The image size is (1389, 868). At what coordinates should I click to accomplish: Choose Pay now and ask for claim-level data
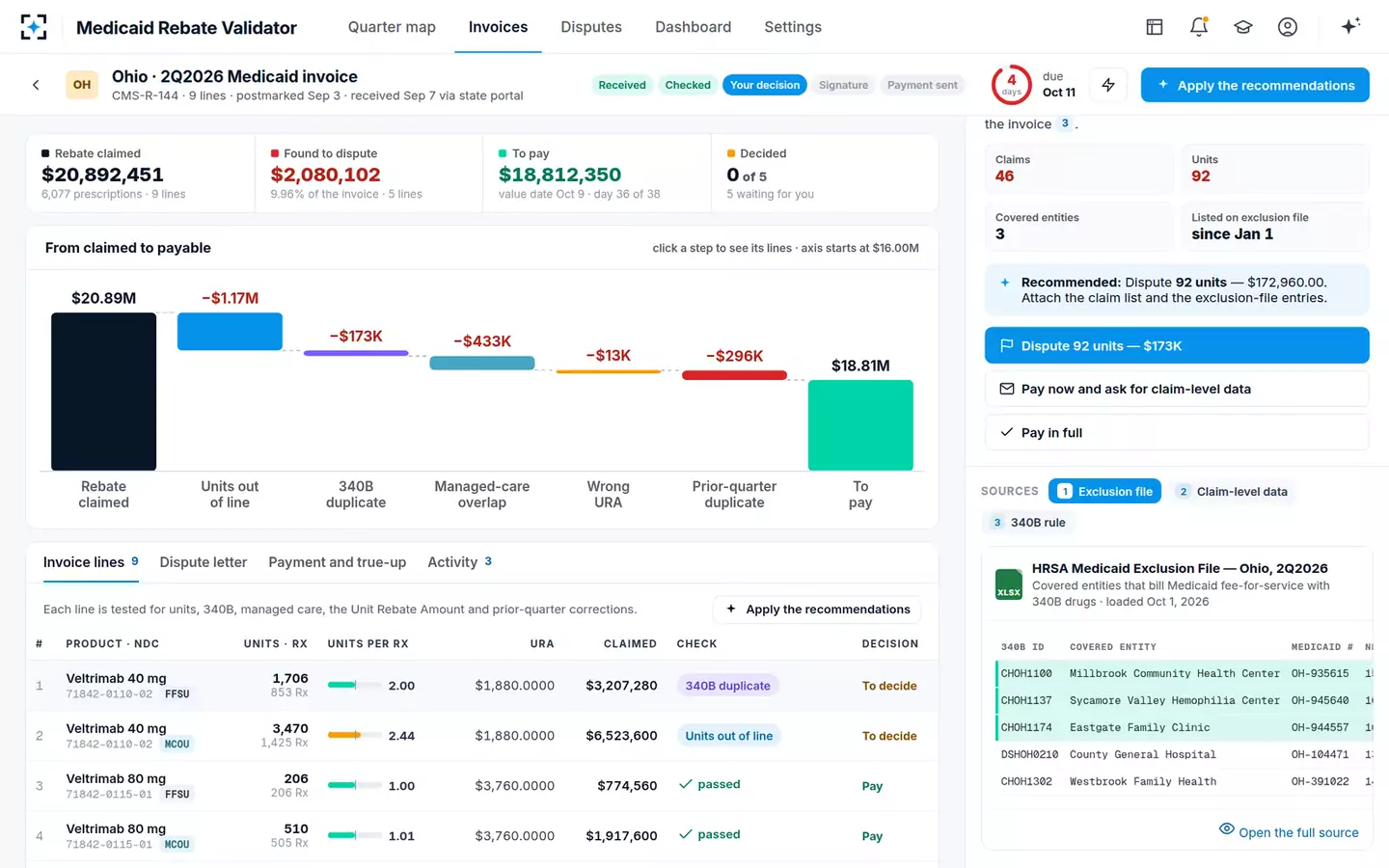[1177, 389]
